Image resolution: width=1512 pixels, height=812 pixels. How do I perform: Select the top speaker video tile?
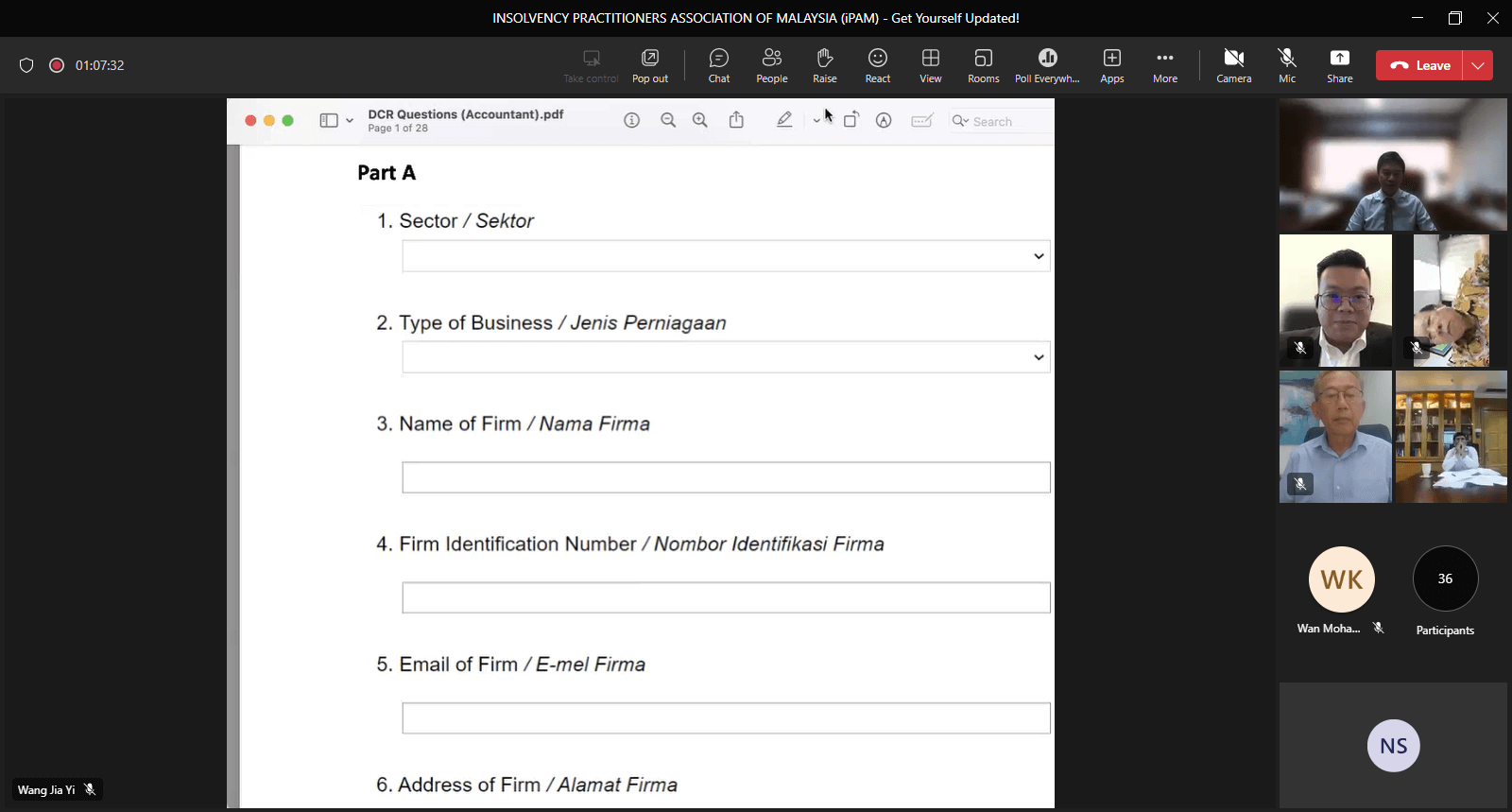[x=1393, y=164]
